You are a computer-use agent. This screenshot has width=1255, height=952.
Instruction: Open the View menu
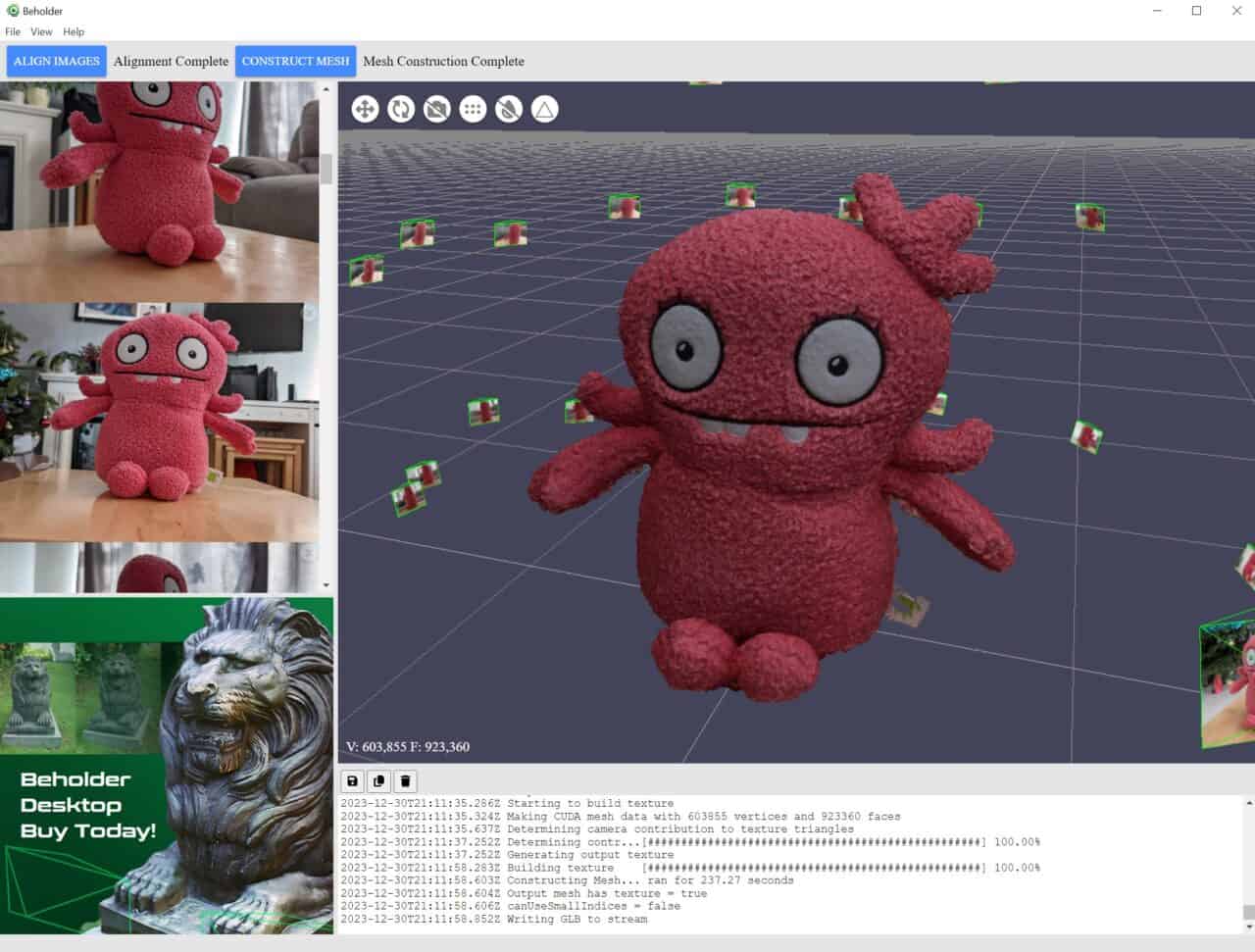[41, 31]
